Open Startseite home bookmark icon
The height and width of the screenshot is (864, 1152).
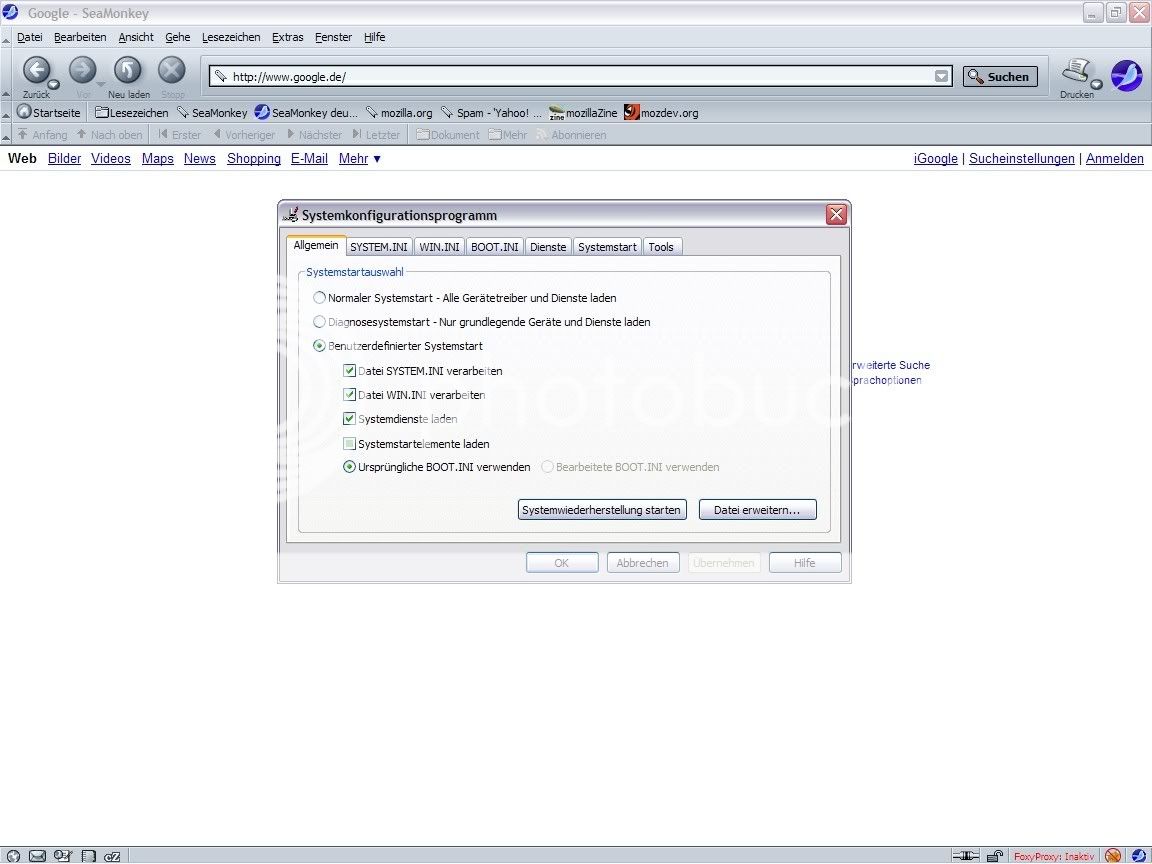click(x=24, y=113)
